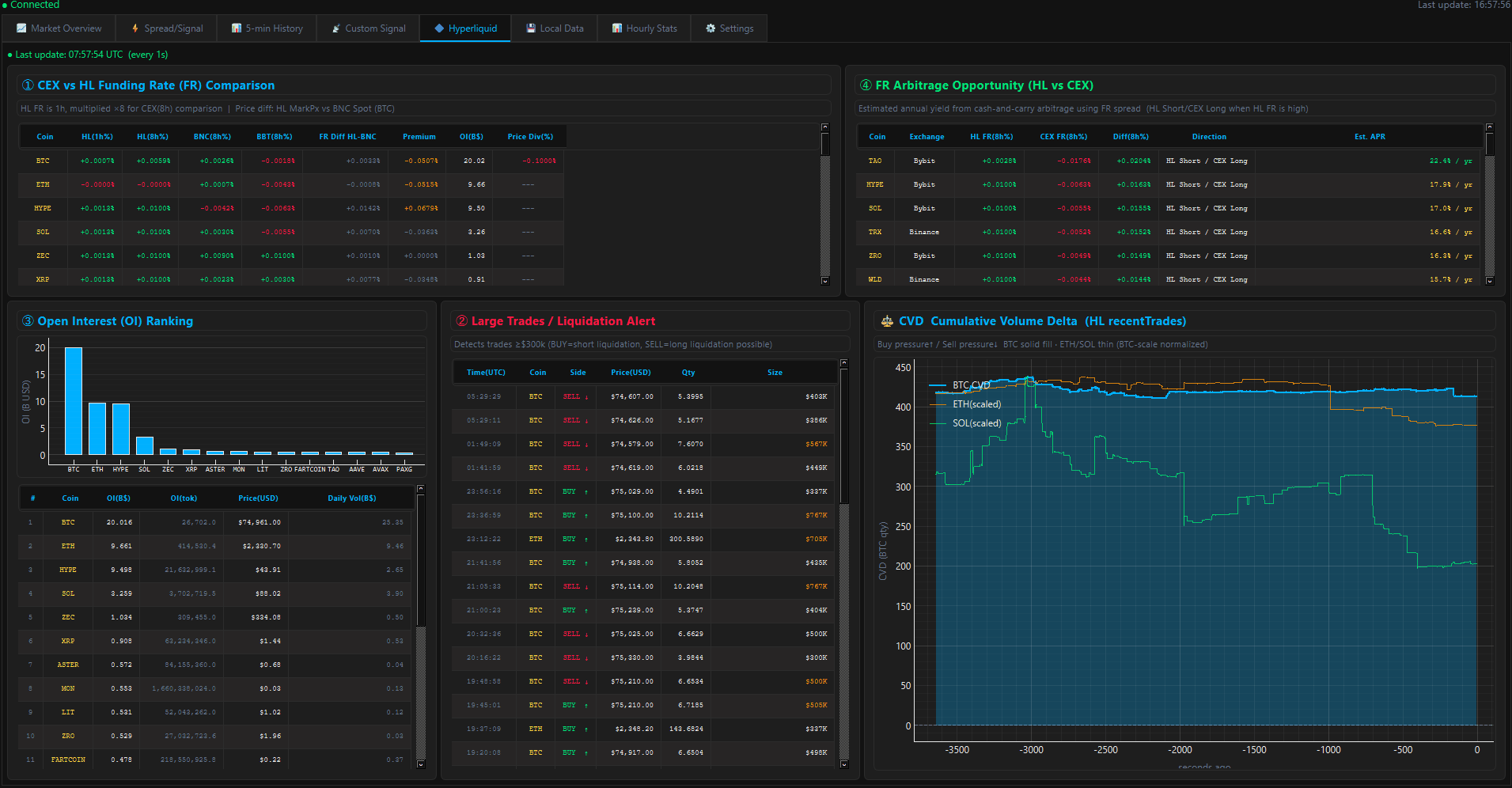Toggle ETH(scaled) legend entry
The image size is (1512, 788).
tap(965, 404)
